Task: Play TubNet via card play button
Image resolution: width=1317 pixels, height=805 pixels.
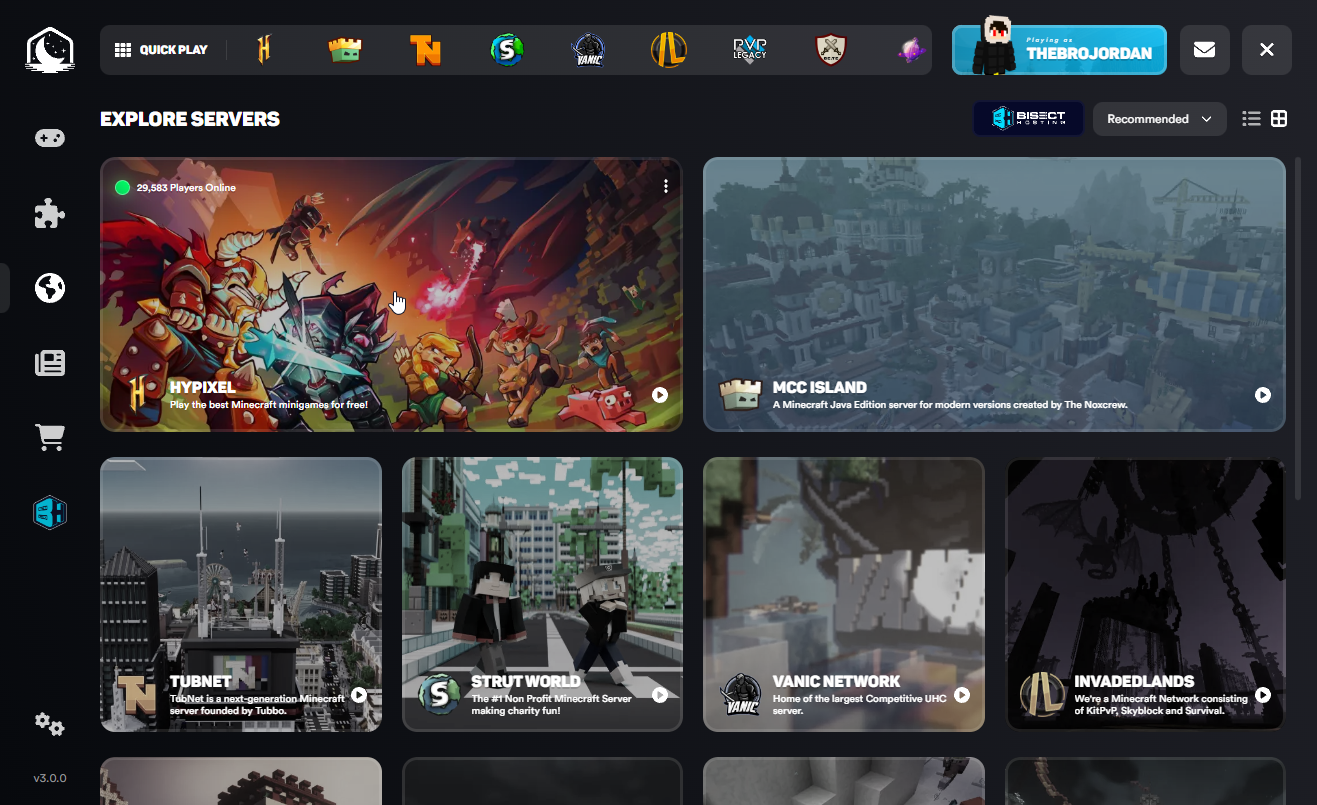Action: click(x=359, y=695)
